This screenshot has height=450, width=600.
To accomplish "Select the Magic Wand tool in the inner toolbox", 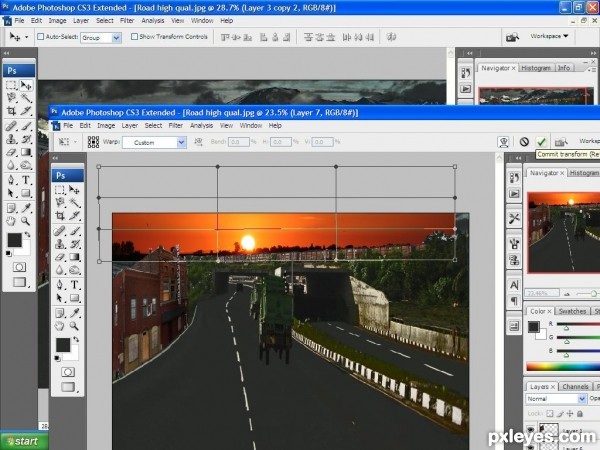I will click(74, 202).
